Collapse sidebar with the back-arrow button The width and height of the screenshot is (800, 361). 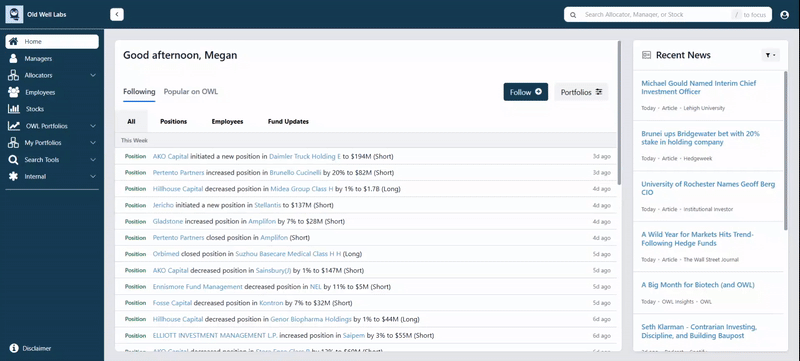click(x=117, y=15)
